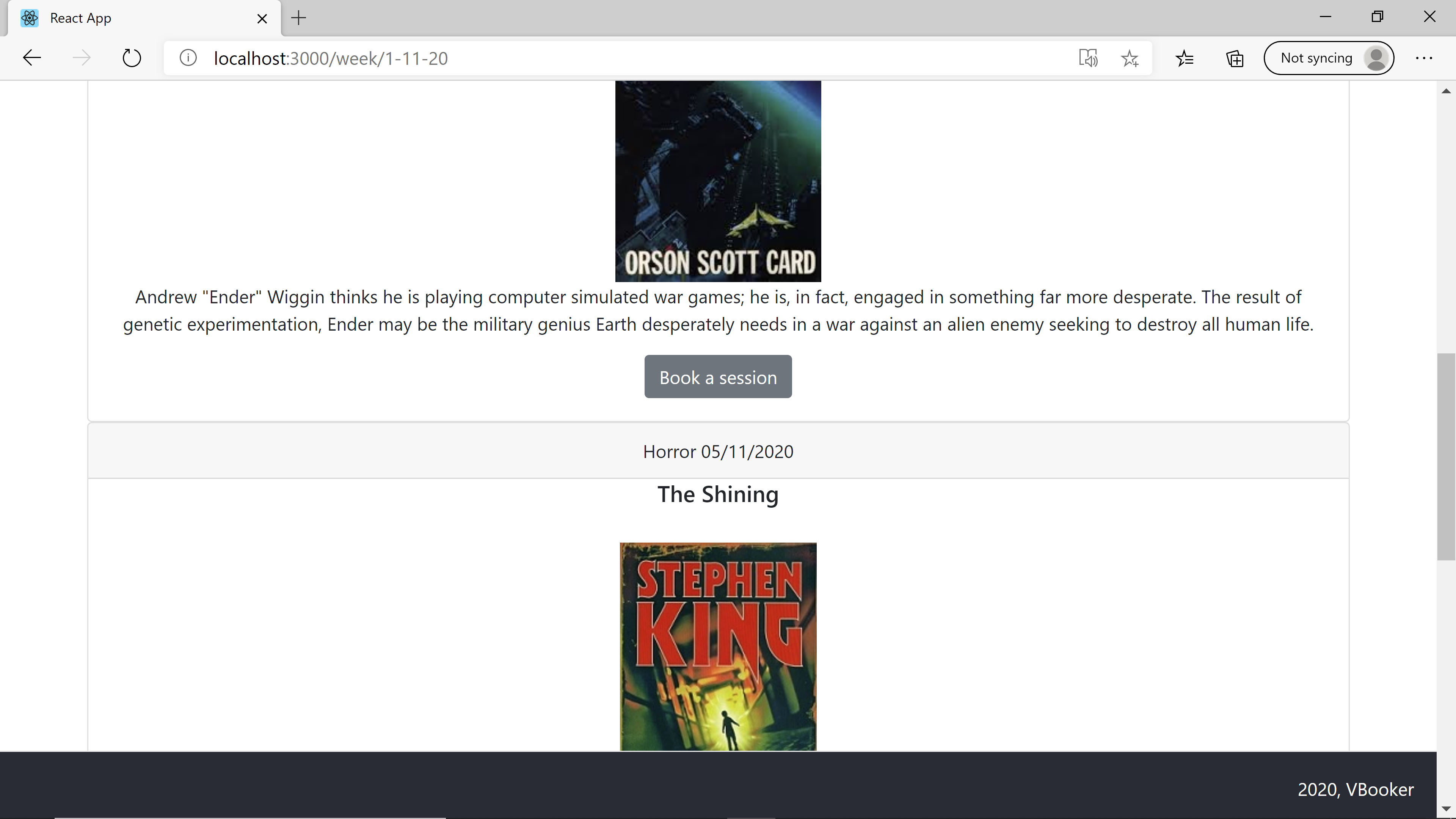Open the Collections icon

coord(1235,58)
